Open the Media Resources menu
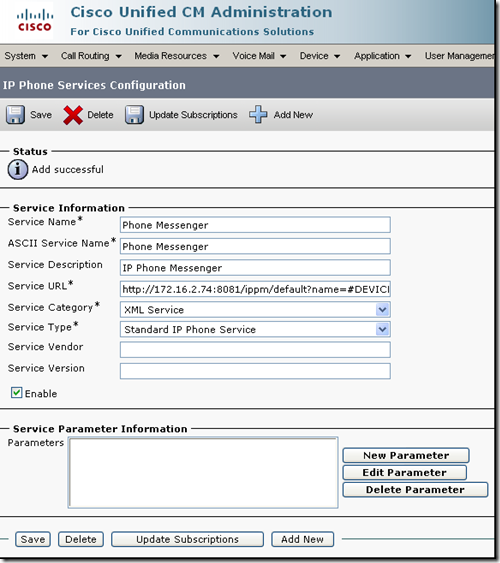500x563 pixels. [x=177, y=56]
